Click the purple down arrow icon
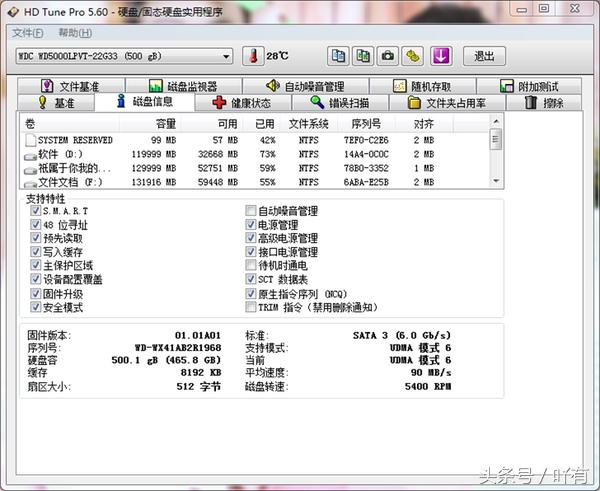 pyautogui.click(x=442, y=55)
